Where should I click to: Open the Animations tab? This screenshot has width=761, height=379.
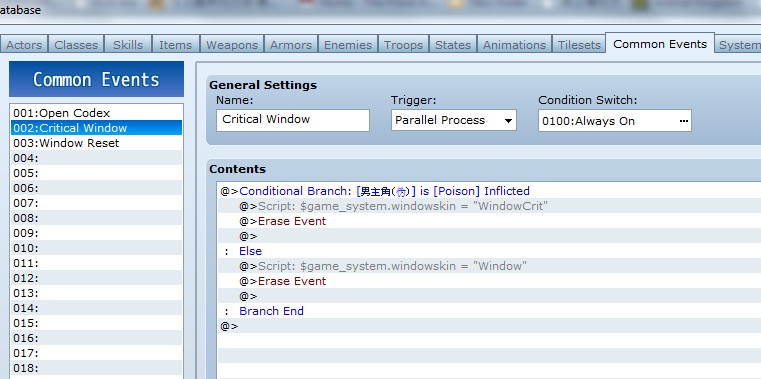click(x=514, y=45)
